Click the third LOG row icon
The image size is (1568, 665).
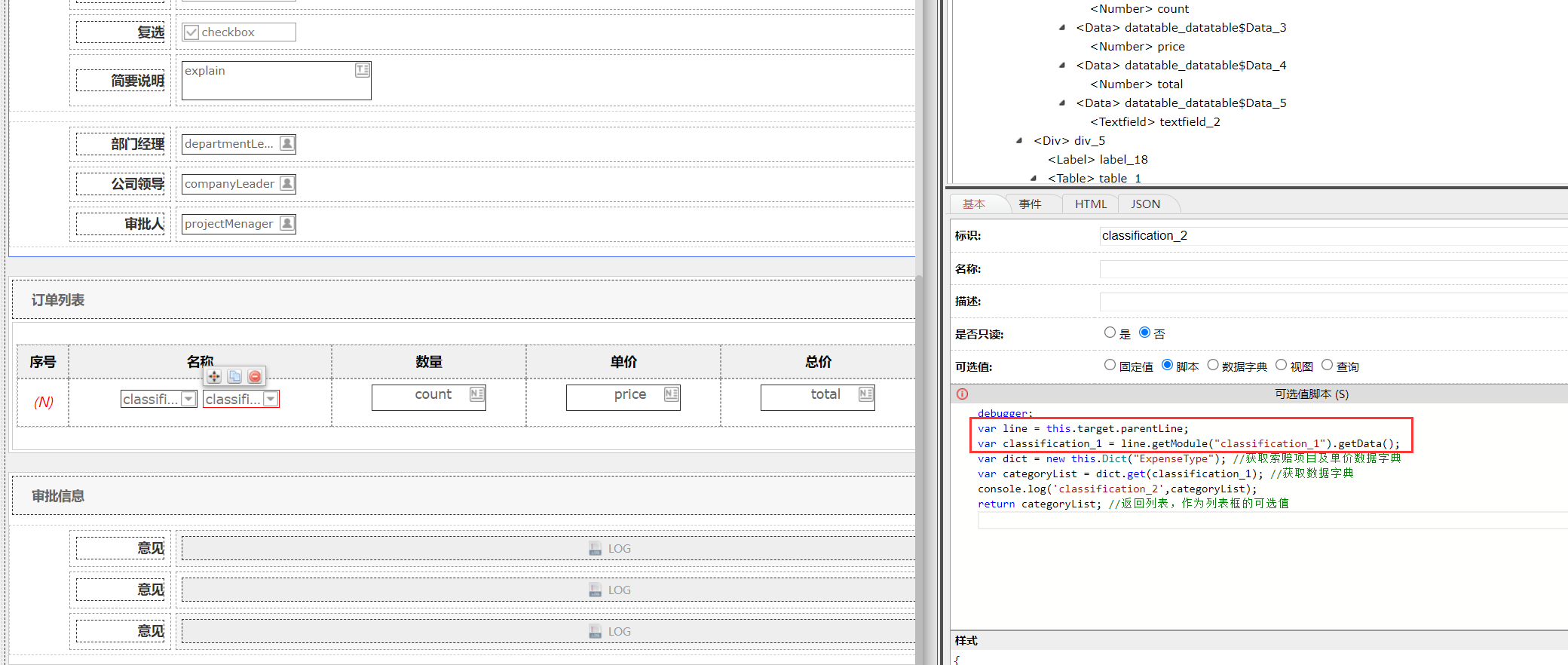point(596,631)
